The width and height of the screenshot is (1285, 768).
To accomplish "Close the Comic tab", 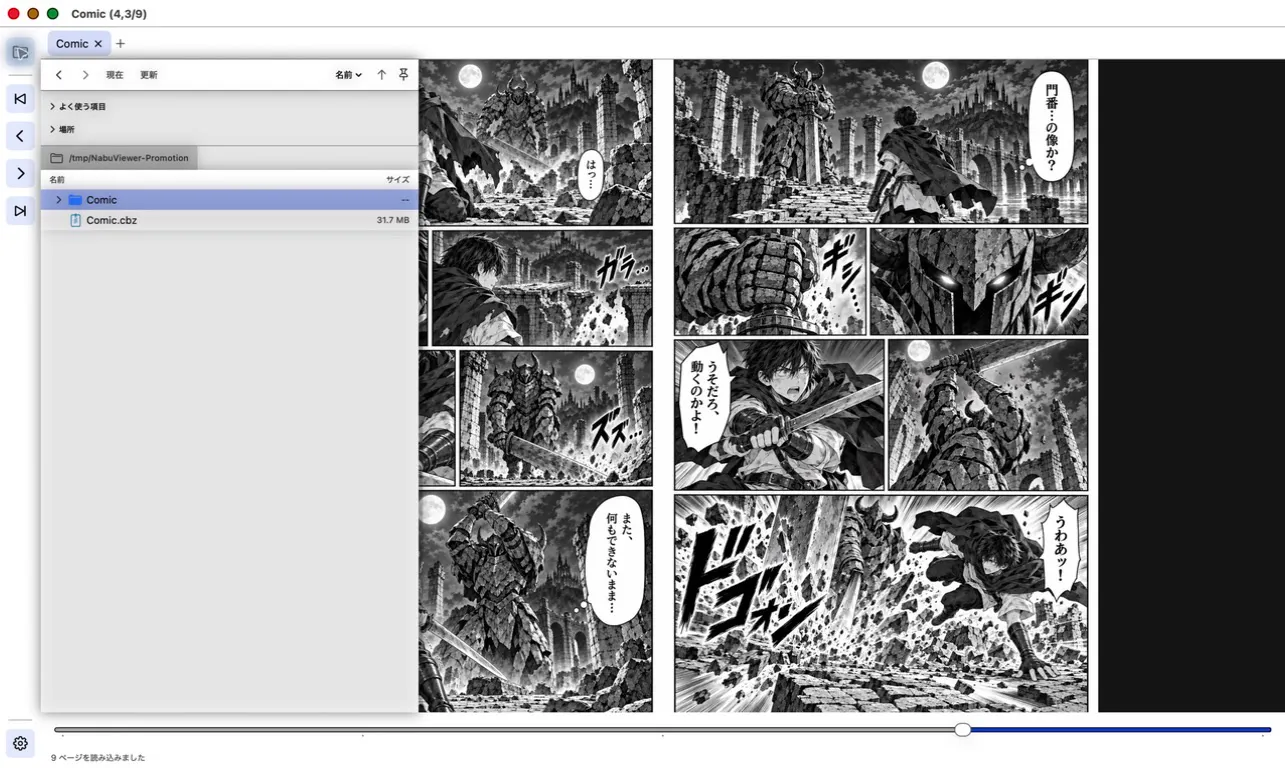I will [98, 44].
